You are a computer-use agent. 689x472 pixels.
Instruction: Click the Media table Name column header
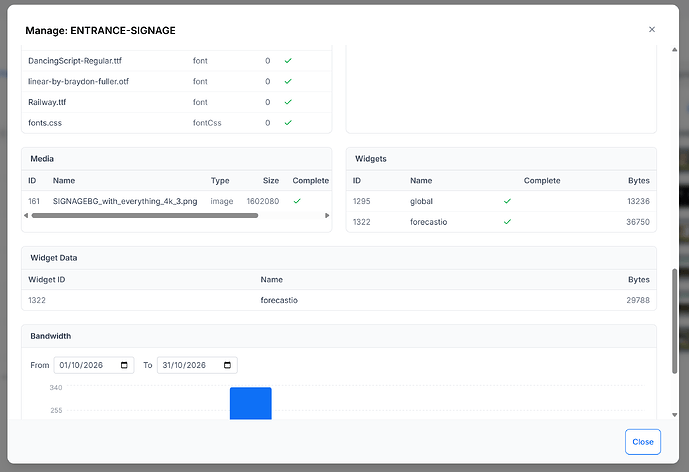coord(64,180)
